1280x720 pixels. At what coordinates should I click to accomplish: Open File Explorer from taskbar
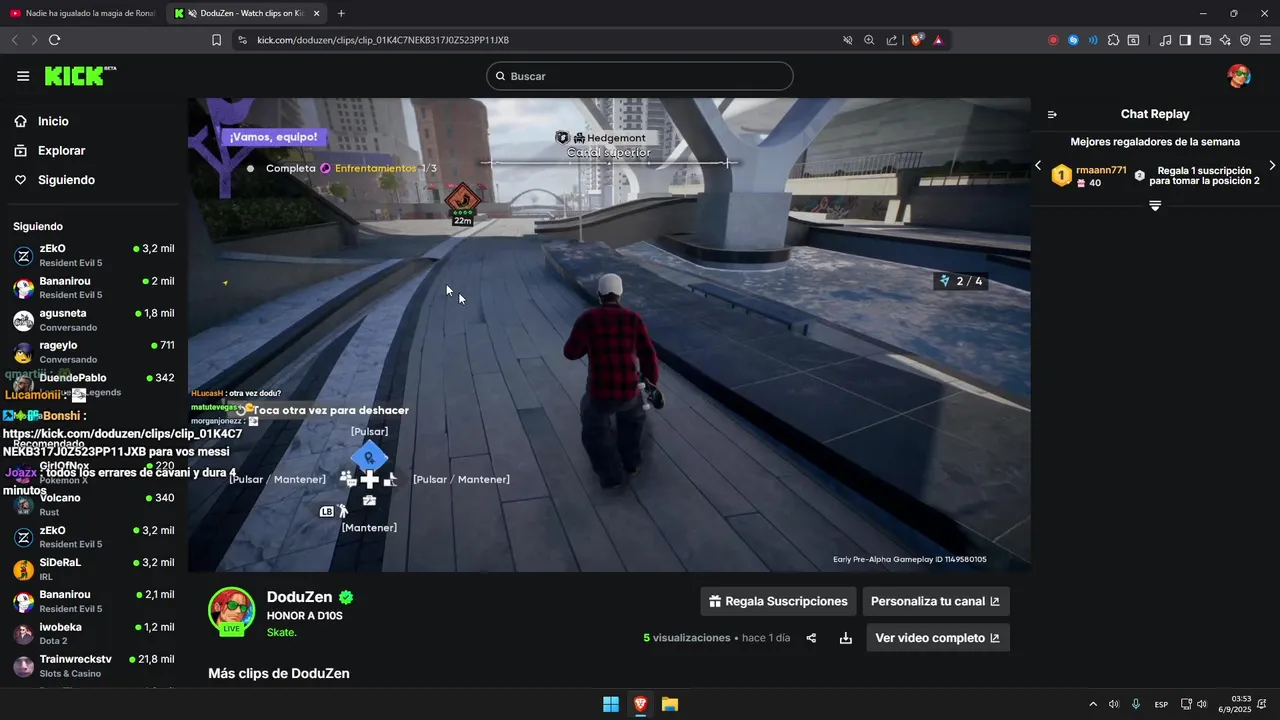coord(670,704)
